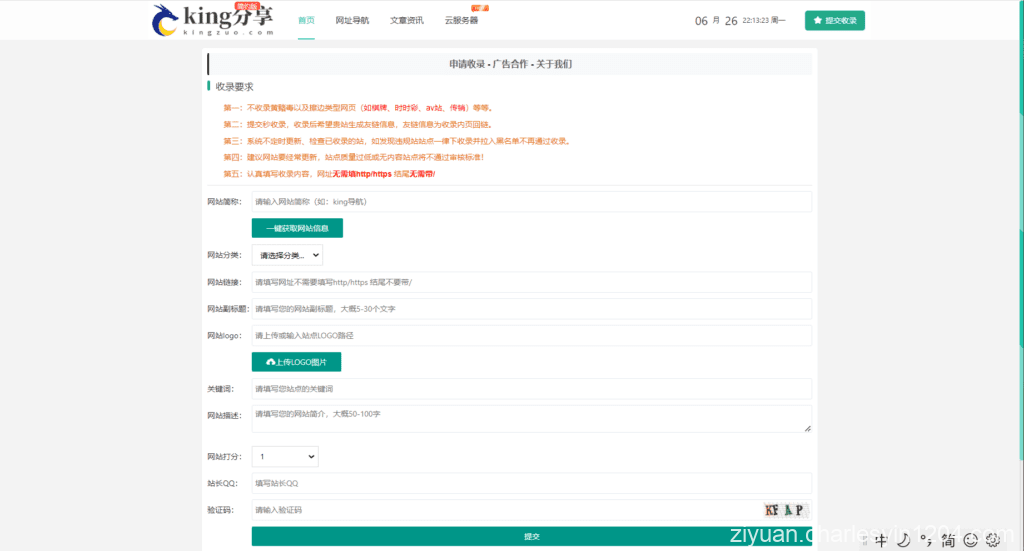Click the green 提交收录 button in header
This screenshot has height=551, width=1024.
point(835,20)
